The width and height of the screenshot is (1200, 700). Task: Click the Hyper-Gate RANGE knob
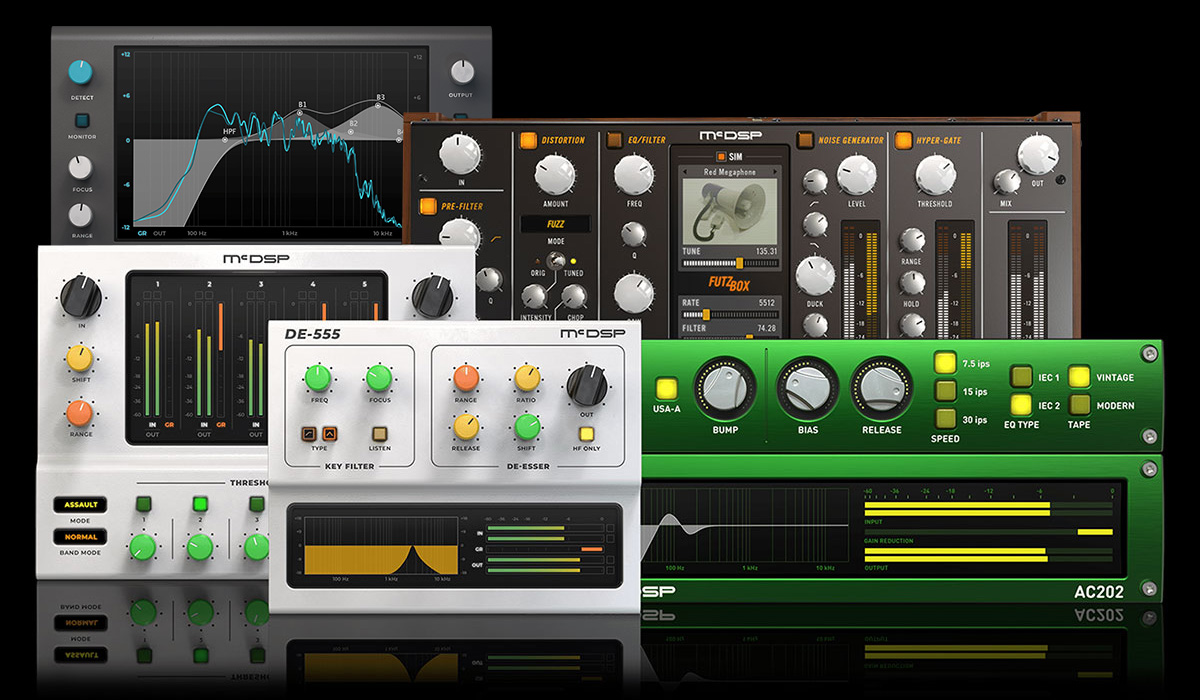tap(912, 240)
